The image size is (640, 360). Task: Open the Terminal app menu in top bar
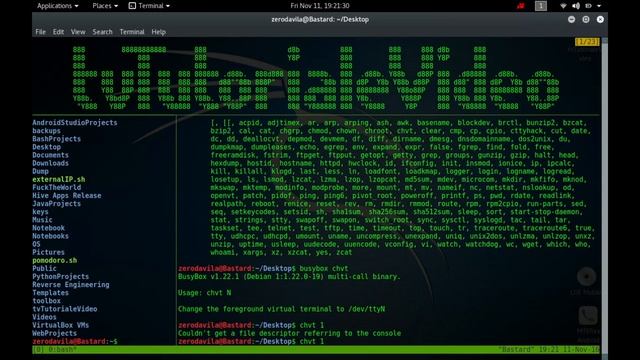pyautogui.click(x=154, y=6)
